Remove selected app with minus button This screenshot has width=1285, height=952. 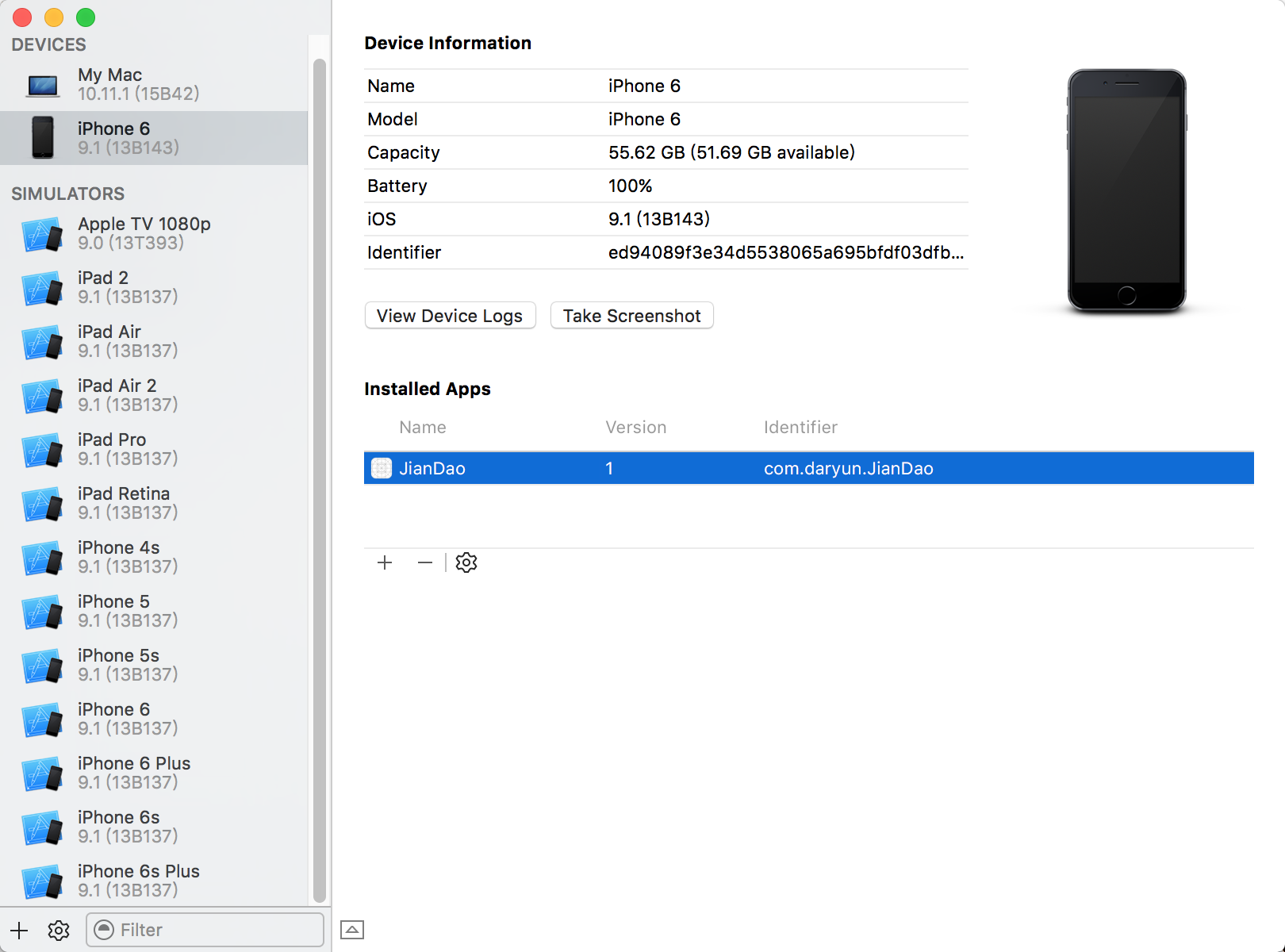[x=425, y=562]
